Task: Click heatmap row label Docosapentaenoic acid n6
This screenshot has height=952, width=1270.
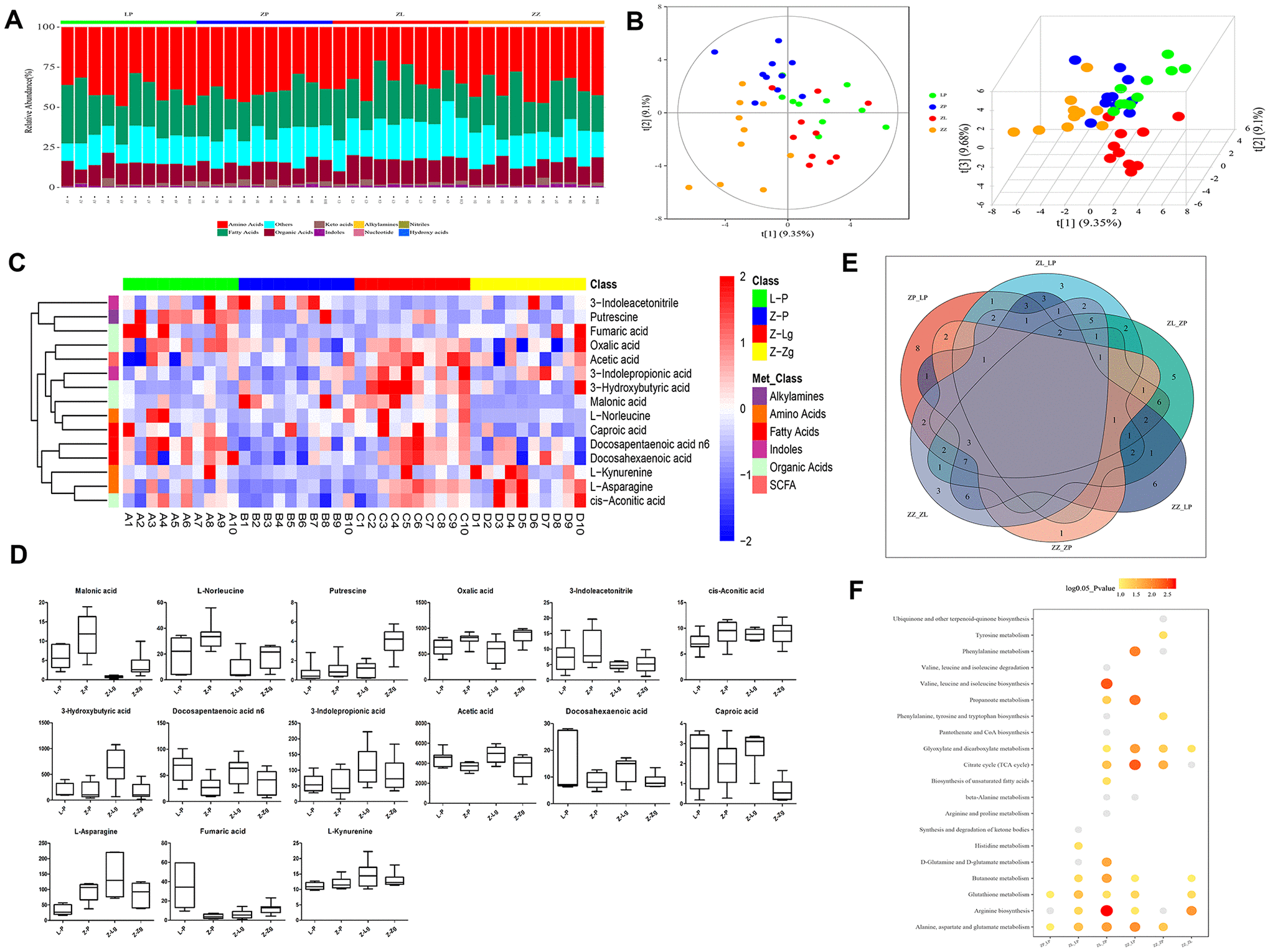Action: [649, 444]
